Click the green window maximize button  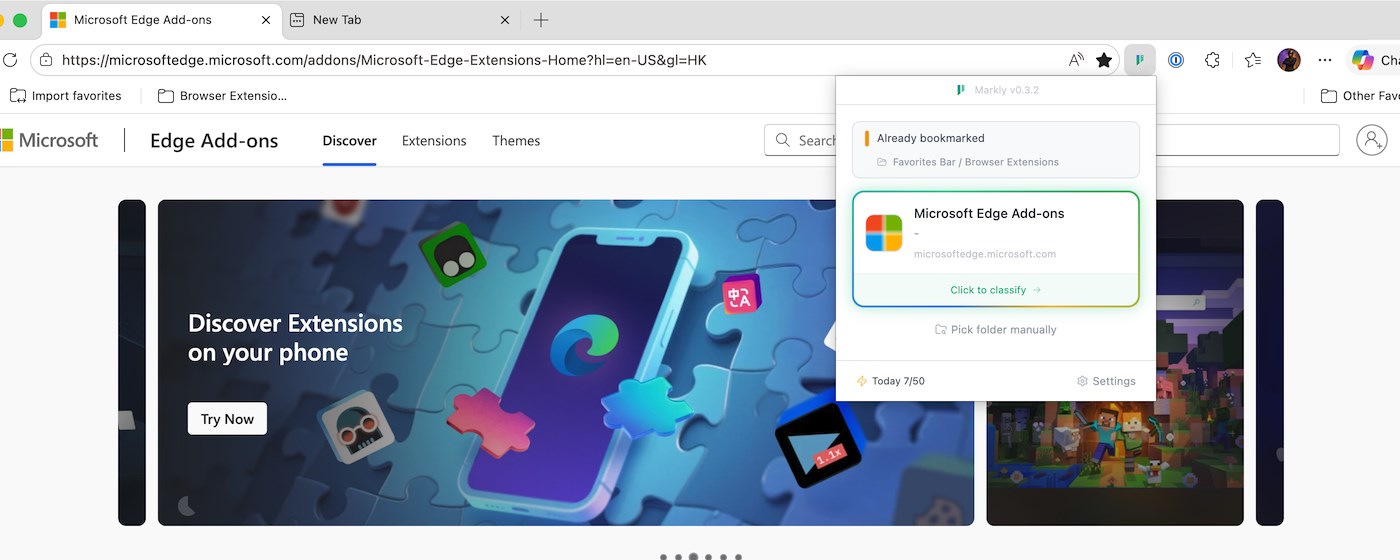(20, 20)
